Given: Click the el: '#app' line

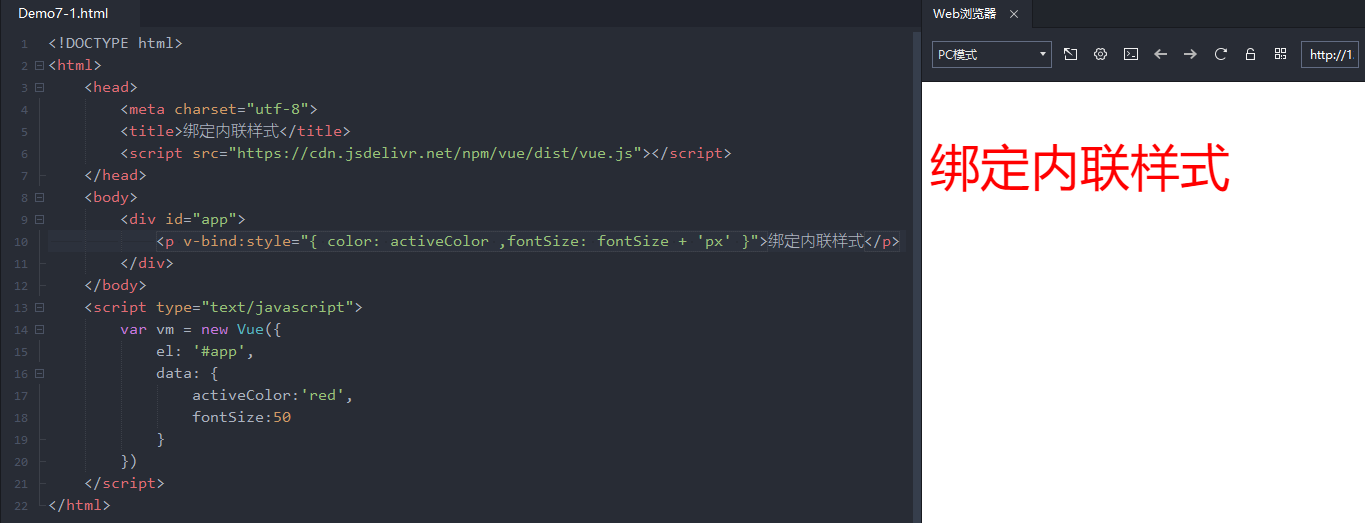Looking at the screenshot, I should [x=205, y=351].
